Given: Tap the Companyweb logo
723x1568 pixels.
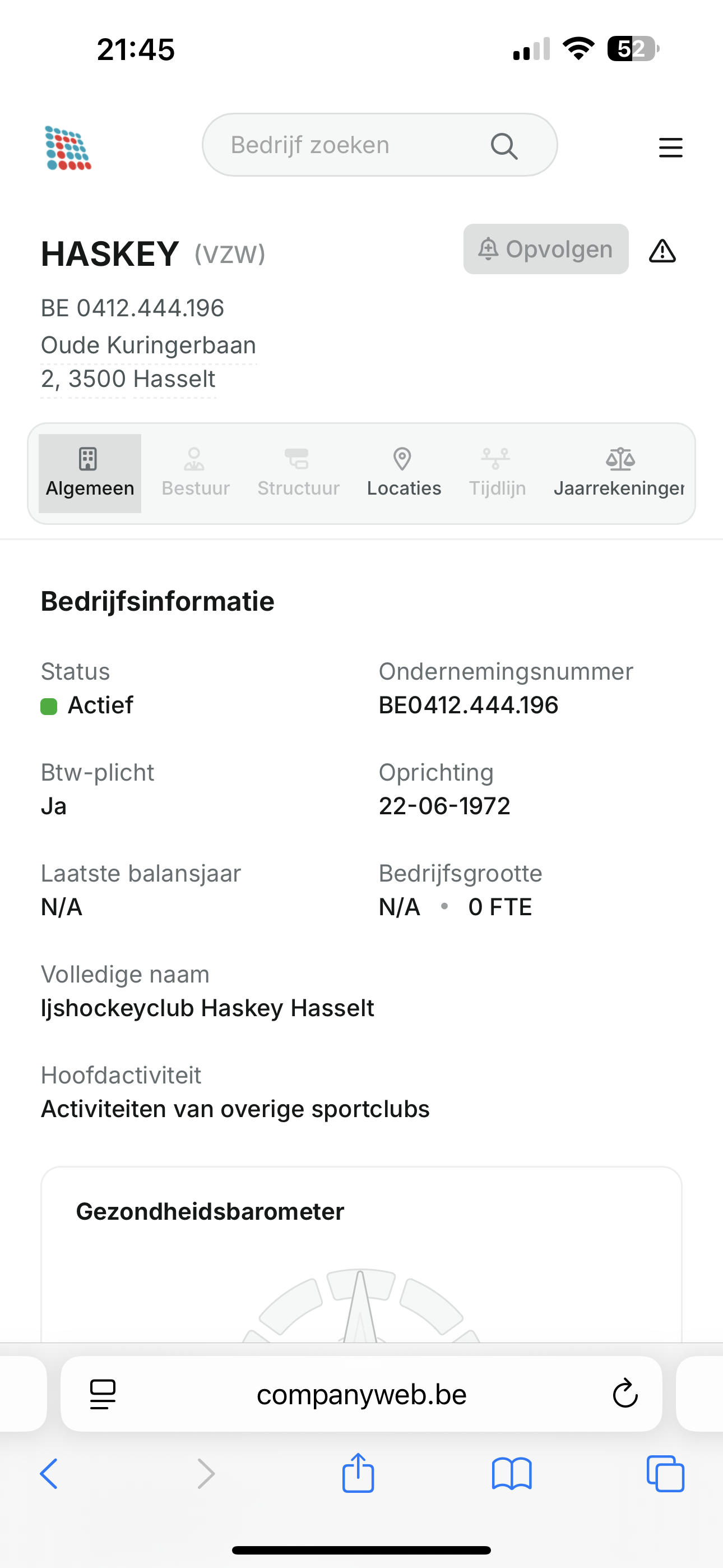Looking at the screenshot, I should click(68, 148).
